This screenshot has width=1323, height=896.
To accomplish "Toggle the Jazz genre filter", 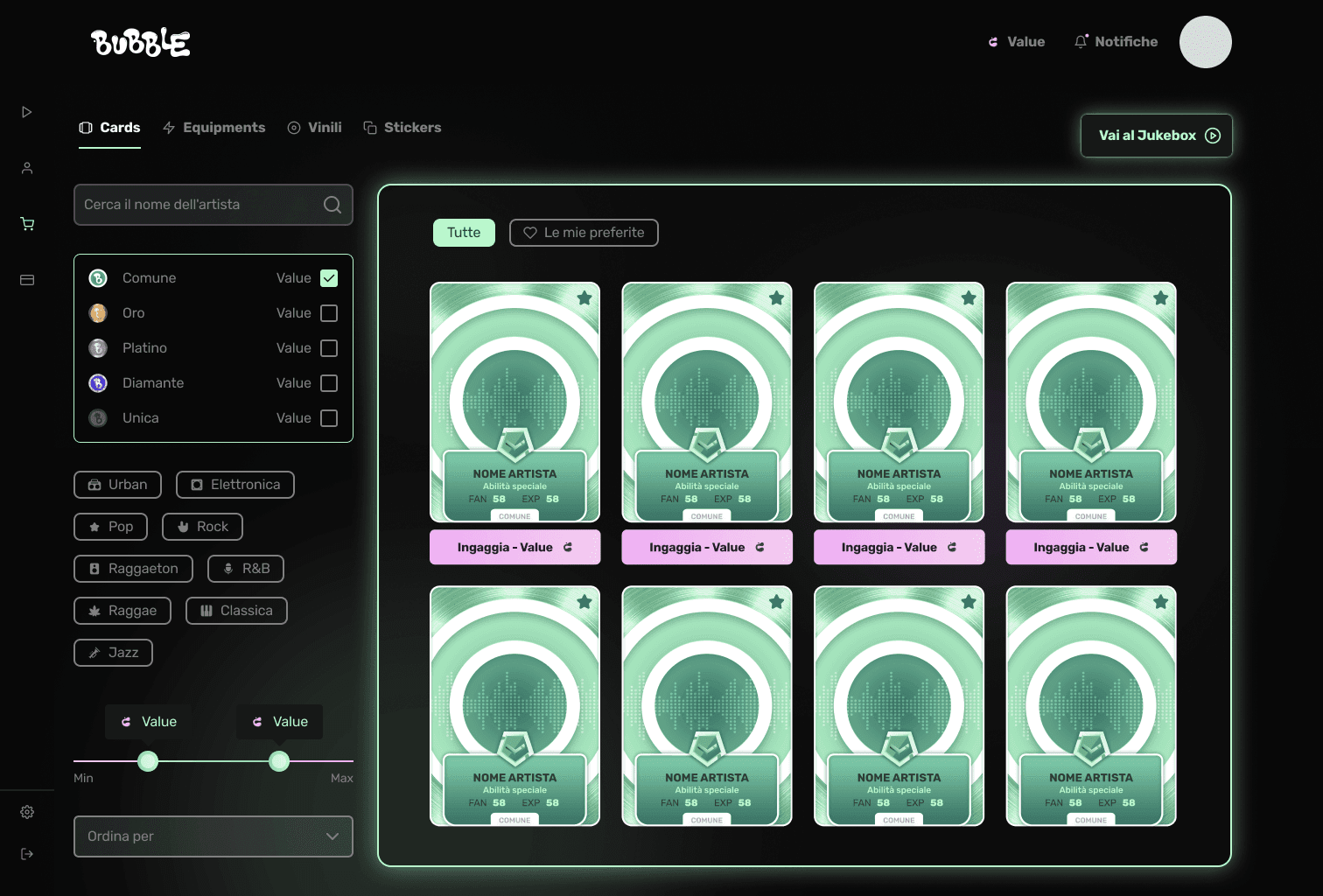I will coord(113,653).
